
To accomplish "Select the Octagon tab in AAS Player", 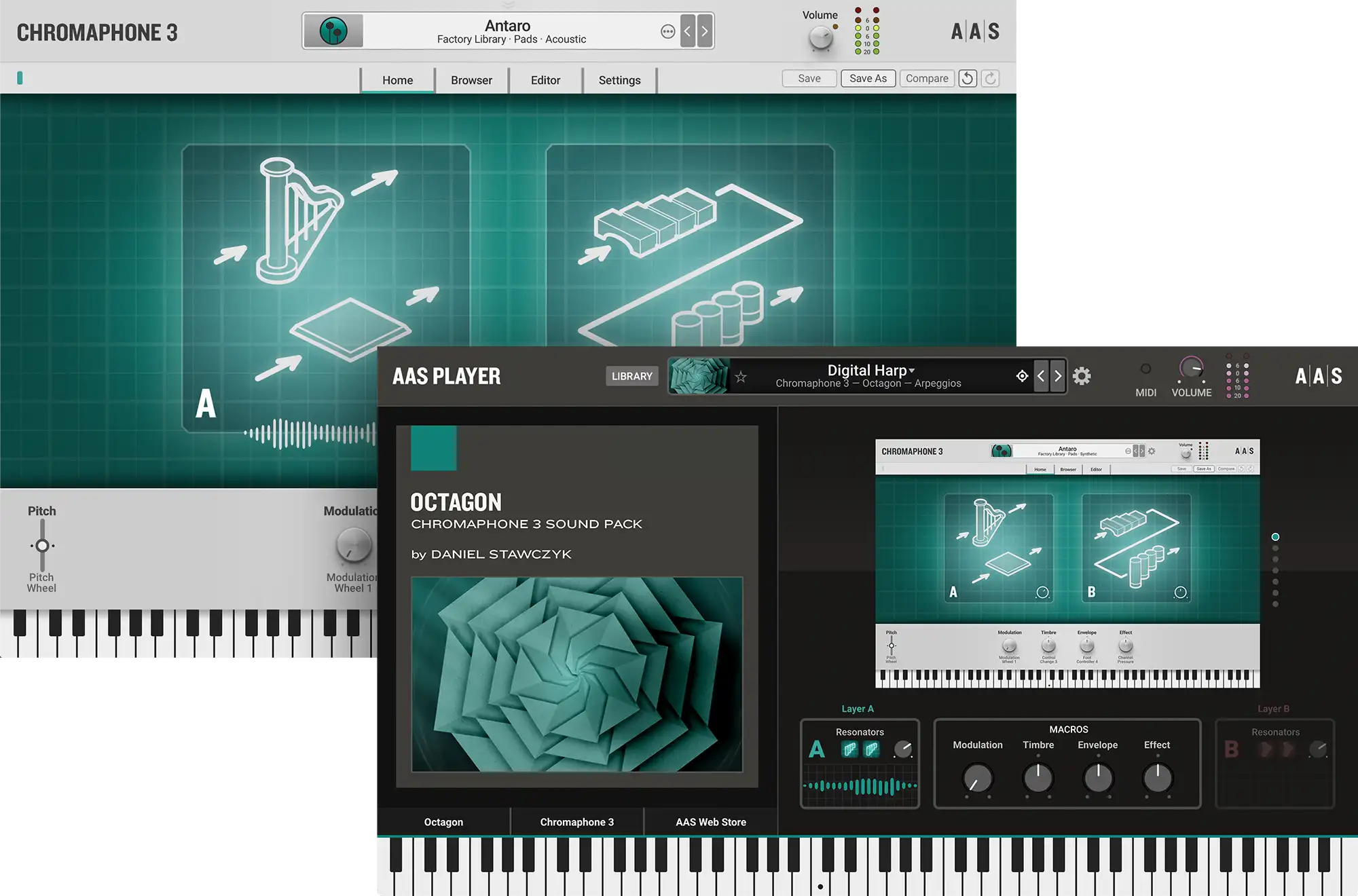I will pos(443,822).
